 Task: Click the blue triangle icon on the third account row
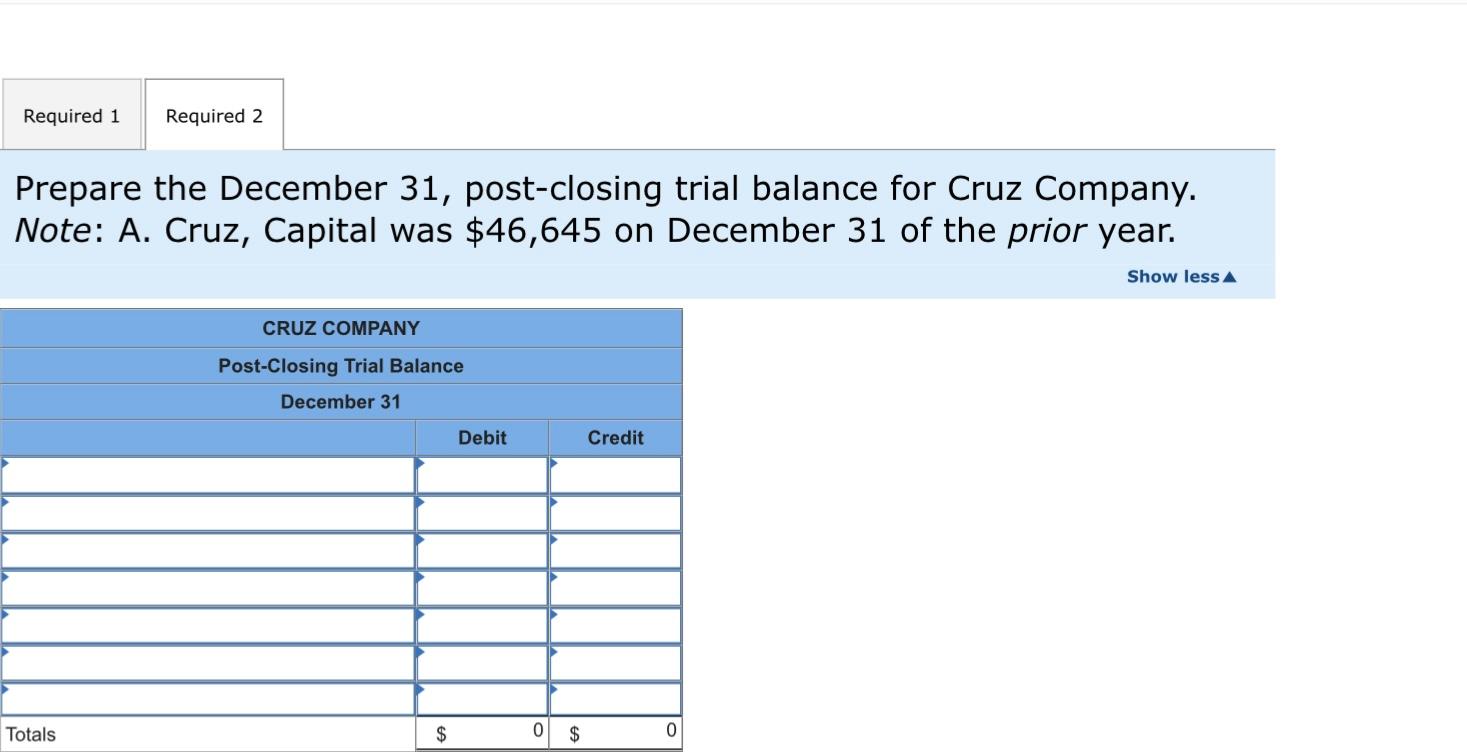pos(7,537)
